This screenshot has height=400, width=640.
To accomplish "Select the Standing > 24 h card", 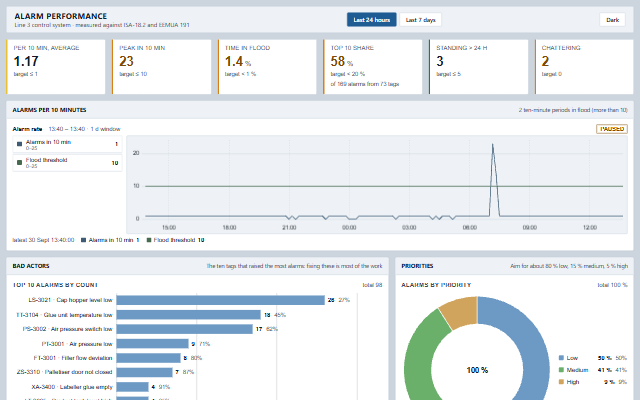I will (x=478, y=67).
